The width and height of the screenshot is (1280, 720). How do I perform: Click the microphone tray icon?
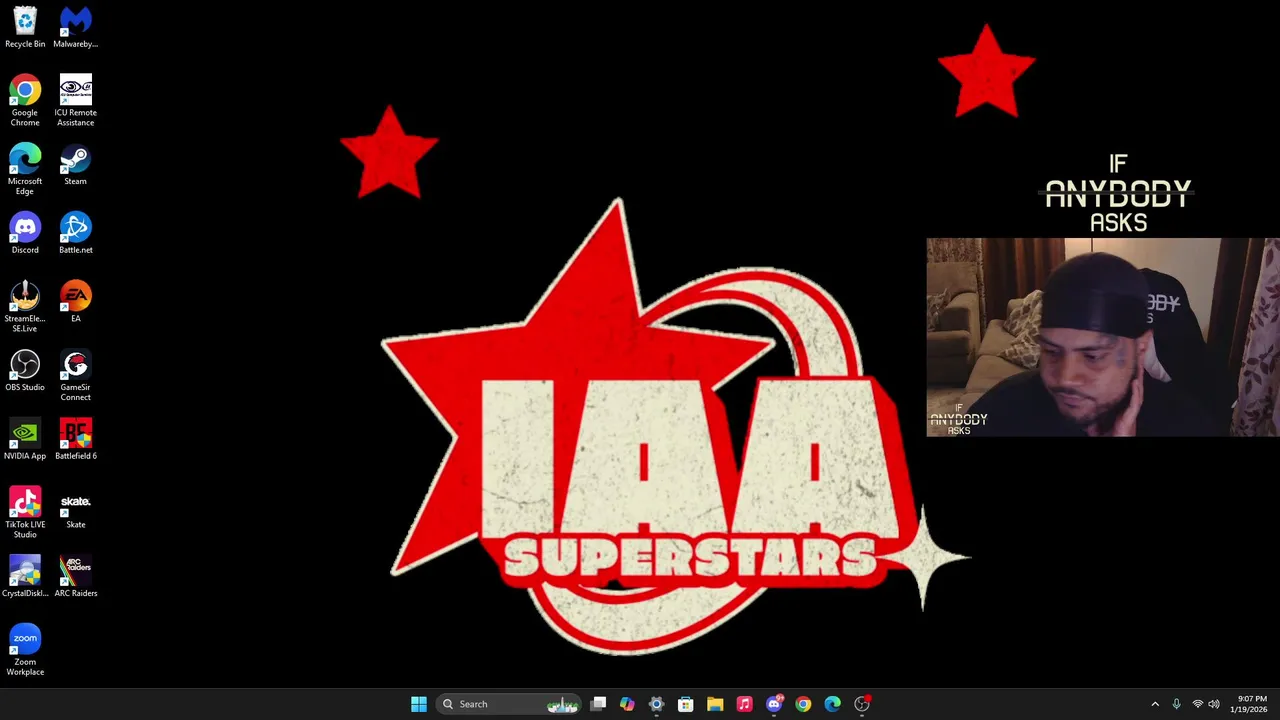[x=1177, y=704]
